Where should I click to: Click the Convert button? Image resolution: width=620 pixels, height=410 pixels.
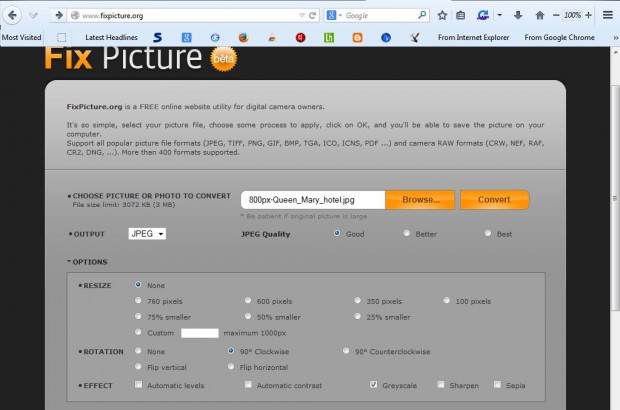(x=494, y=200)
